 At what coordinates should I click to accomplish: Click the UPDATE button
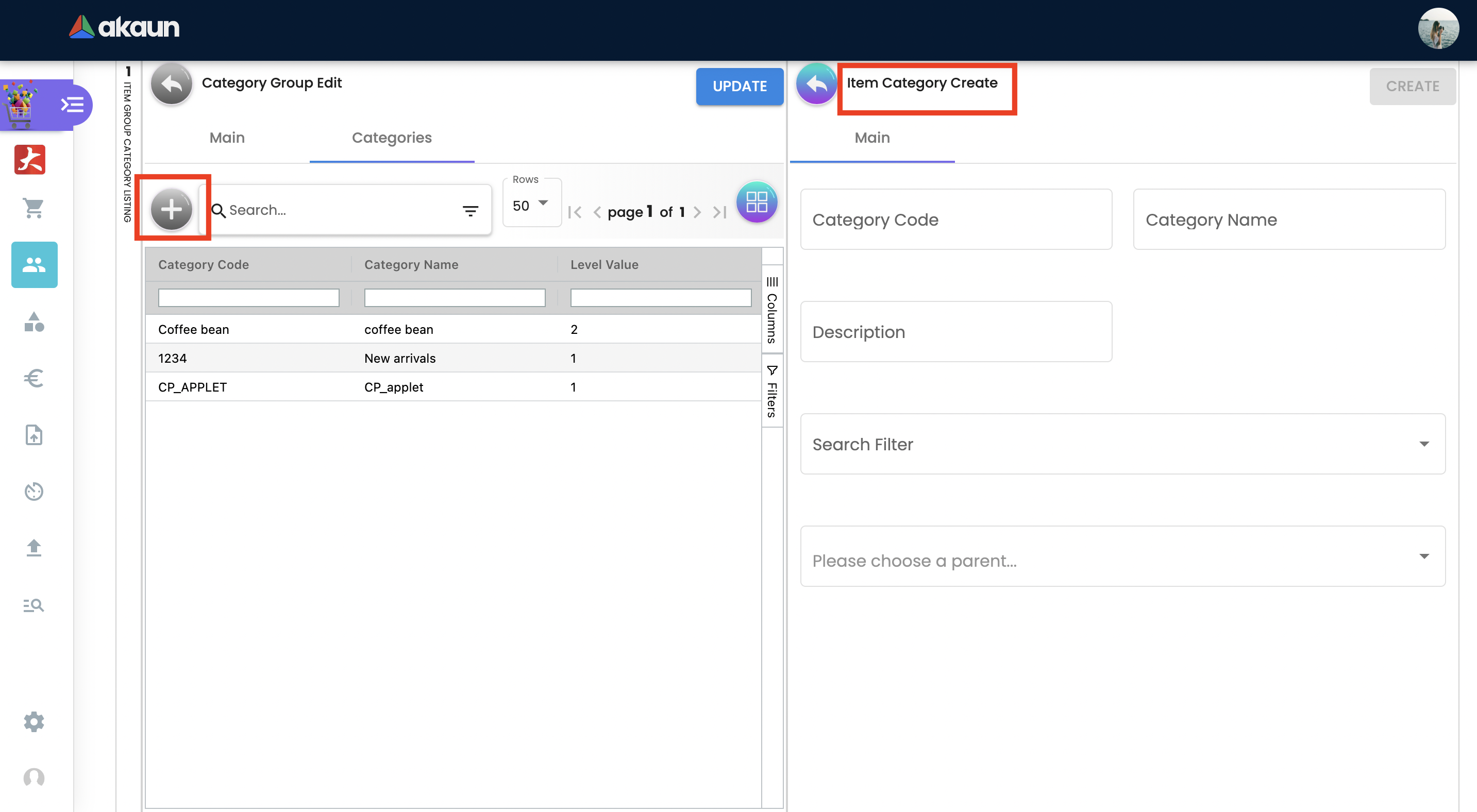point(739,87)
